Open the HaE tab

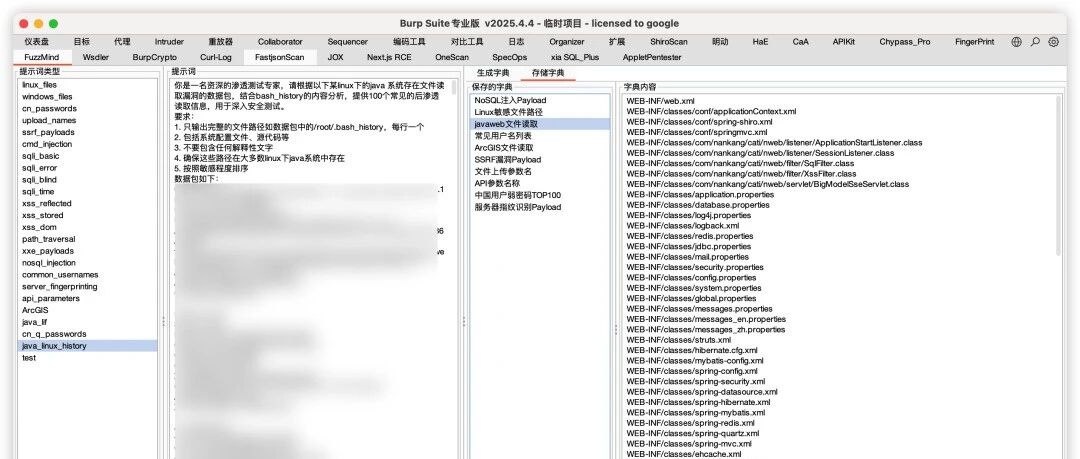point(760,42)
